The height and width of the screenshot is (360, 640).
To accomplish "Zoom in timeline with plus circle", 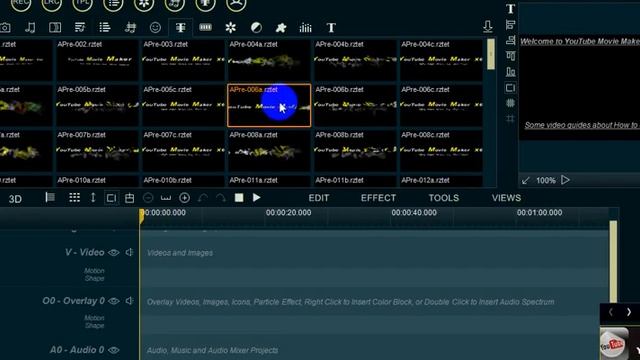I will [x=184, y=198].
